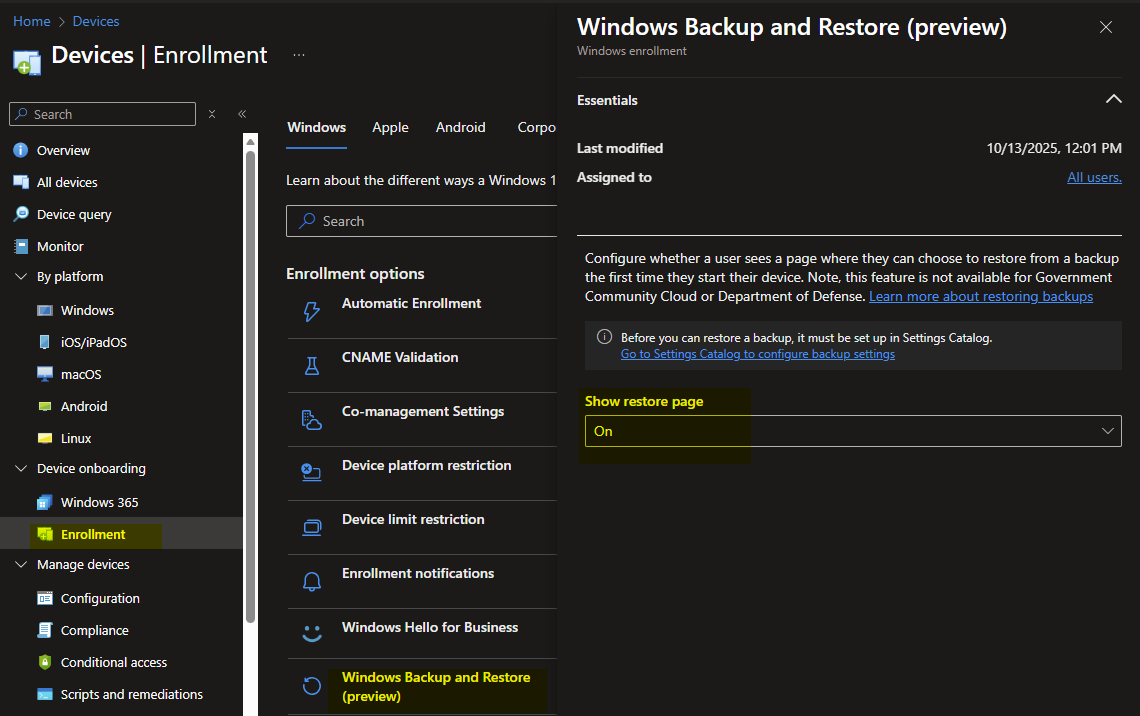The image size is (1140, 716).
Task: Collapse the Manage devices group
Action: pos(21,565)
